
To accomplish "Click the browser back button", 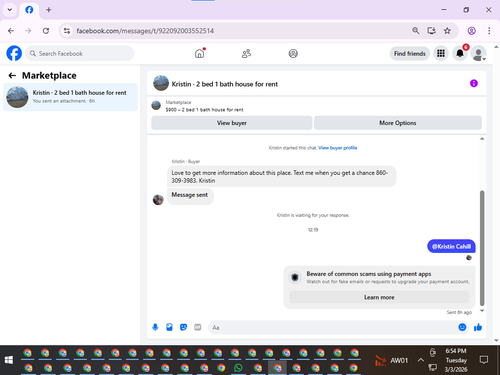I will [11, 31].
